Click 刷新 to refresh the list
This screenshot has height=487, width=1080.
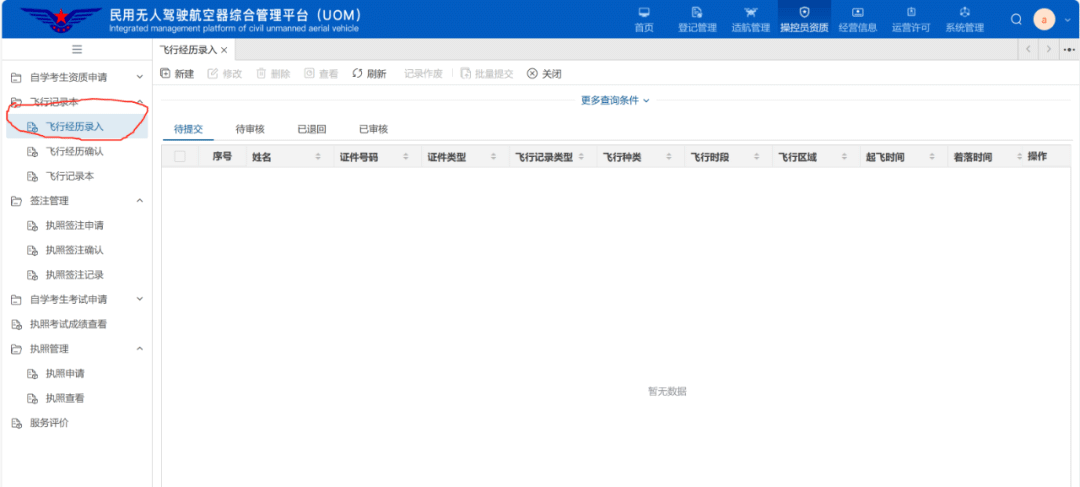coord(369,74)
